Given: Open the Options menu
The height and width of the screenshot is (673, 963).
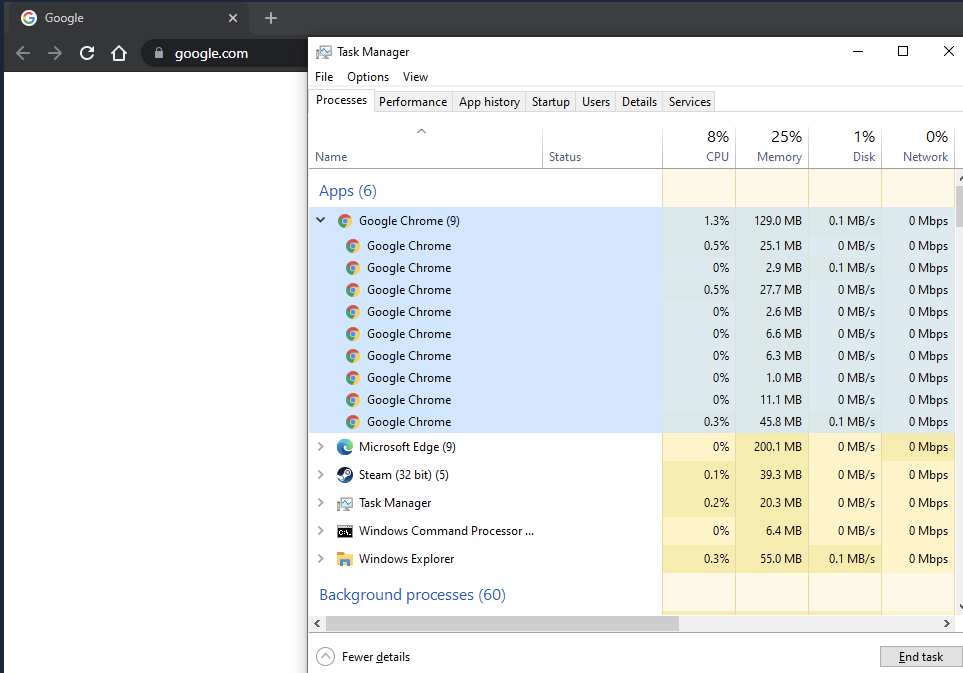Looking at the screenshot, I should pyautogui.click(x=367, y=76).
